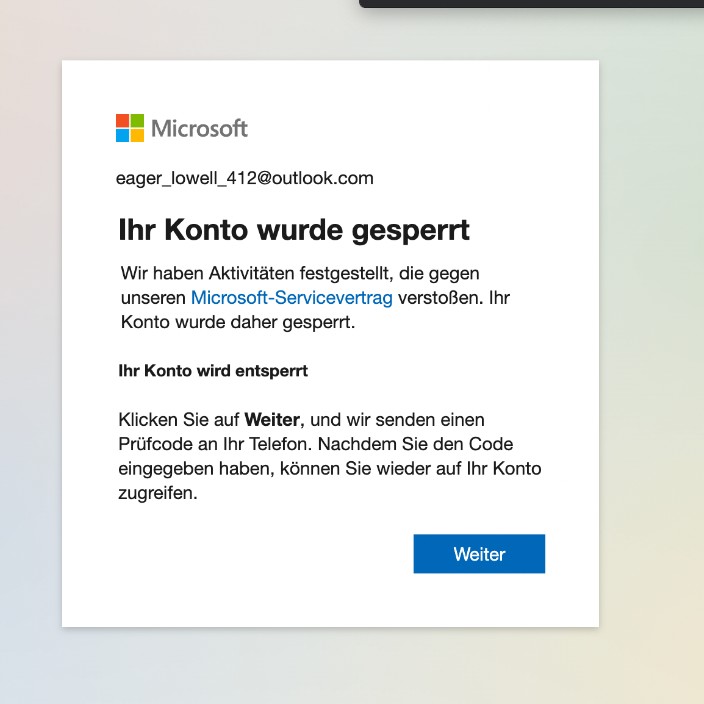Viewport: 704px width, 704px height.
Task: Click the red square of the Microsoft logo
Action: point(123,121)
